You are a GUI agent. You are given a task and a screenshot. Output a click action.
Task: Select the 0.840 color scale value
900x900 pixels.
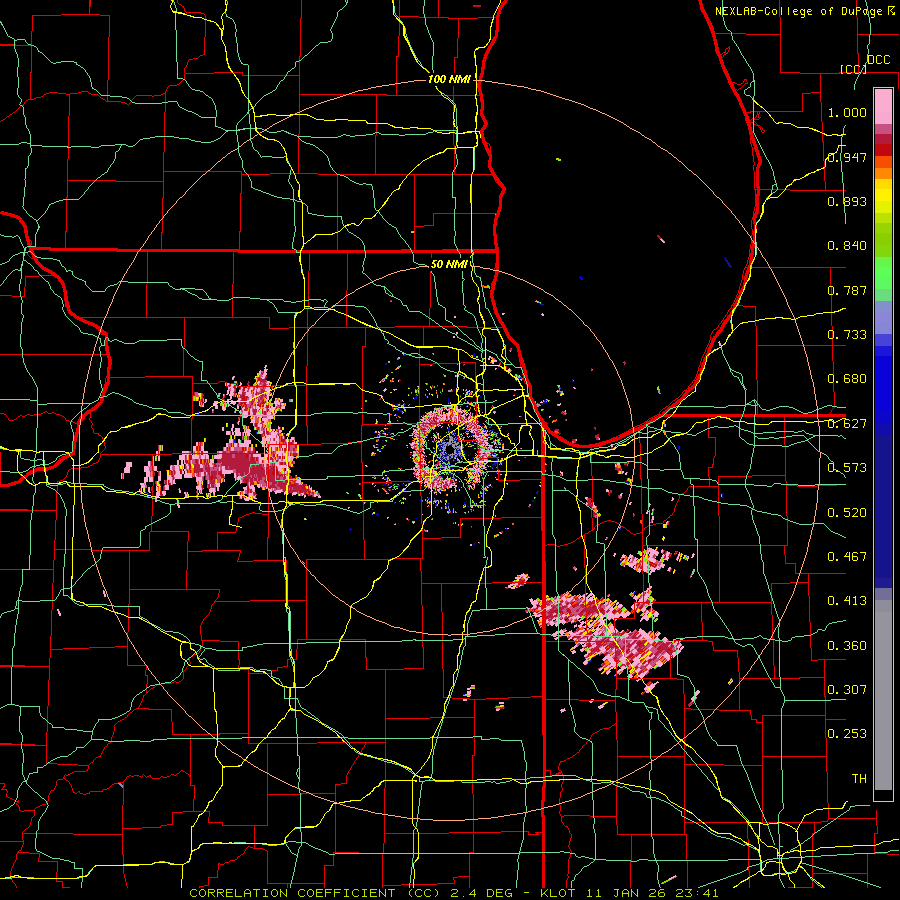tap(847, 246)
